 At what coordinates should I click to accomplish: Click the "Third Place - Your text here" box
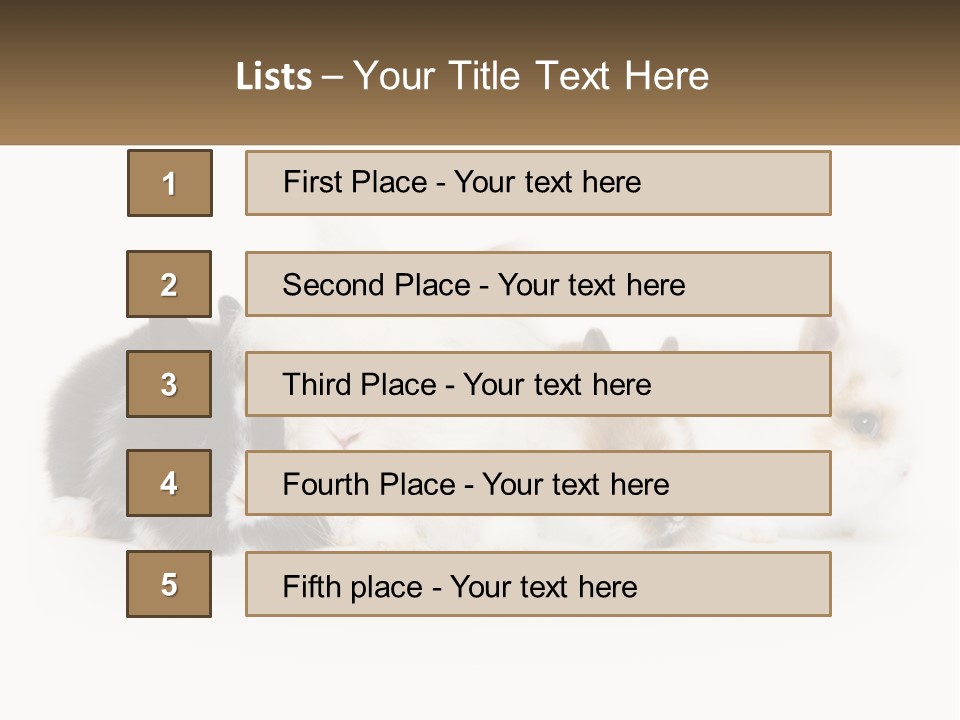tap(538, 384)
